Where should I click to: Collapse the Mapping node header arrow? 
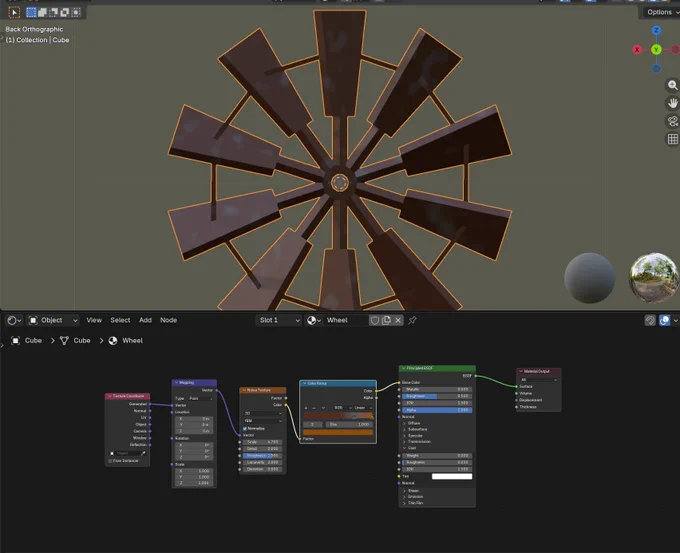click(176, 383)
